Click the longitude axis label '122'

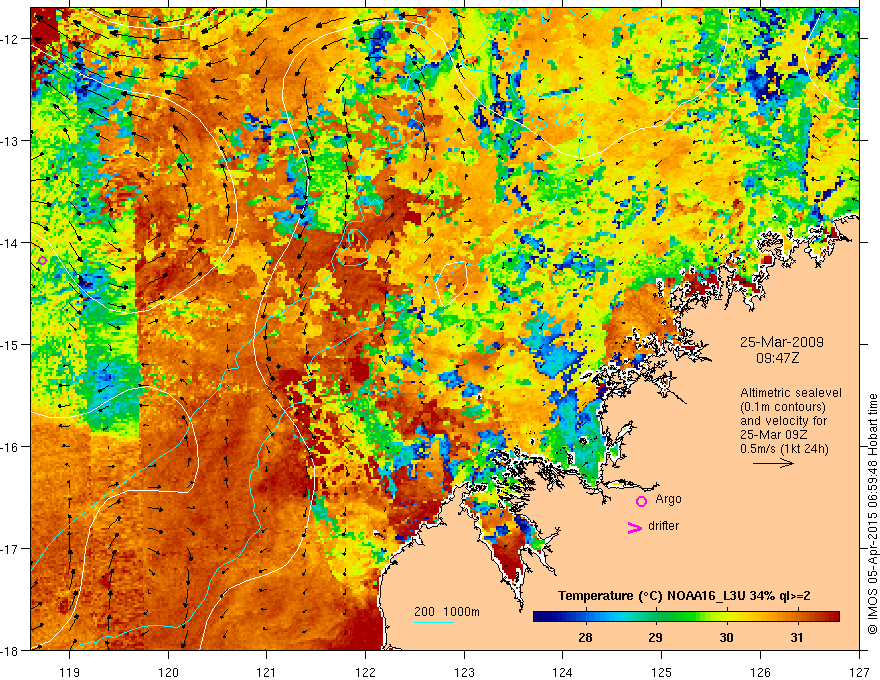(365, 672)
